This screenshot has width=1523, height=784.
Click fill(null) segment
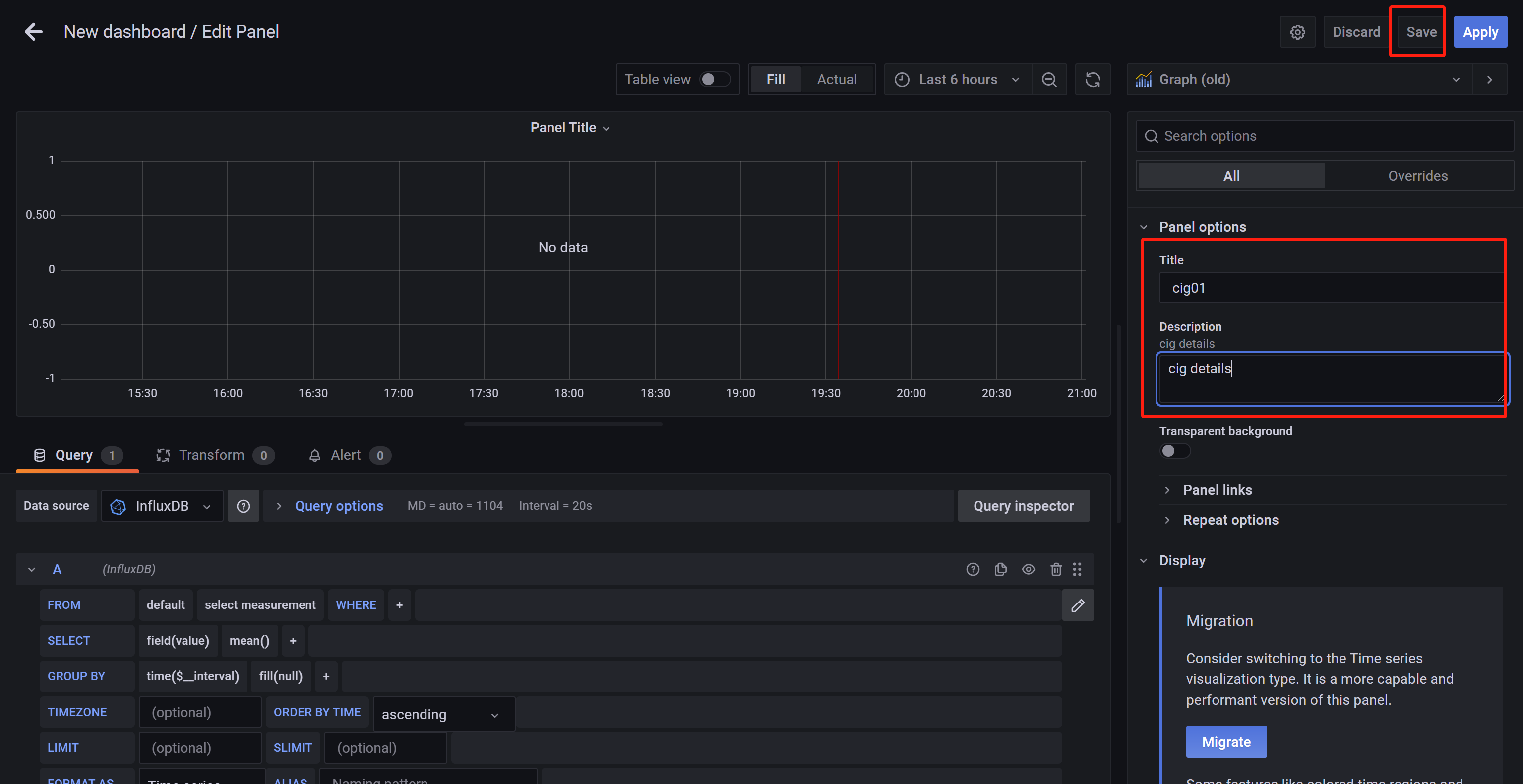[x=280, y=676]
